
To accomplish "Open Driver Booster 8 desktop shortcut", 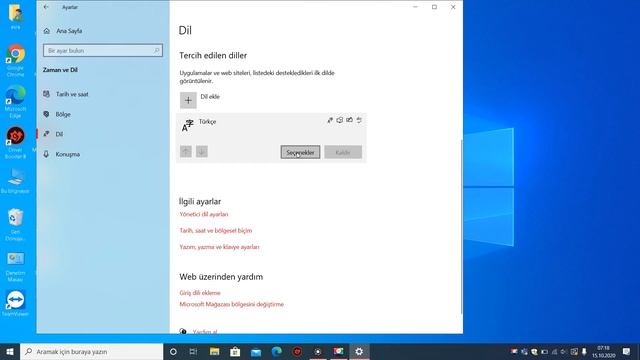I will 16,142.
